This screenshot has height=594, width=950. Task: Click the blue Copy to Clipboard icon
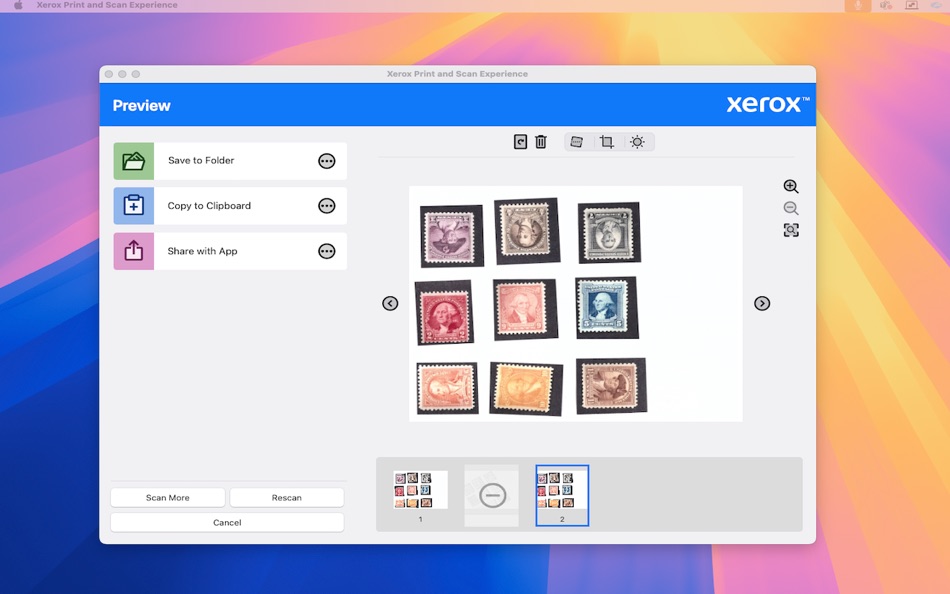pyautogui.click(x=134, y=206)
